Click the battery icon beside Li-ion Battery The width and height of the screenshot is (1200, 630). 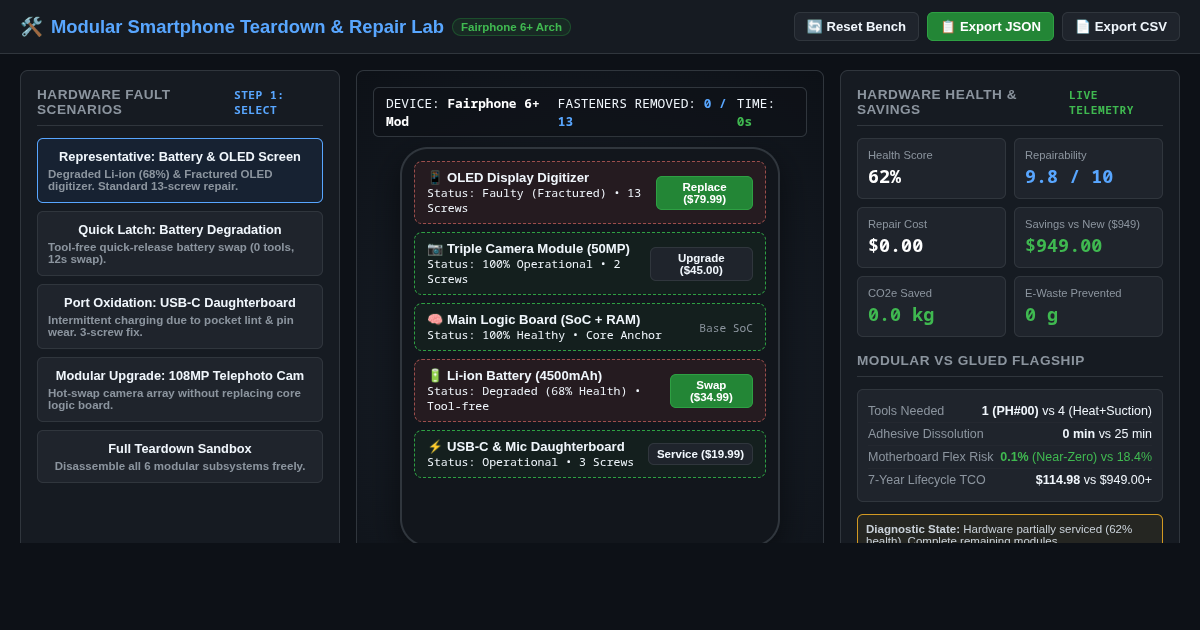click(435, 376)
